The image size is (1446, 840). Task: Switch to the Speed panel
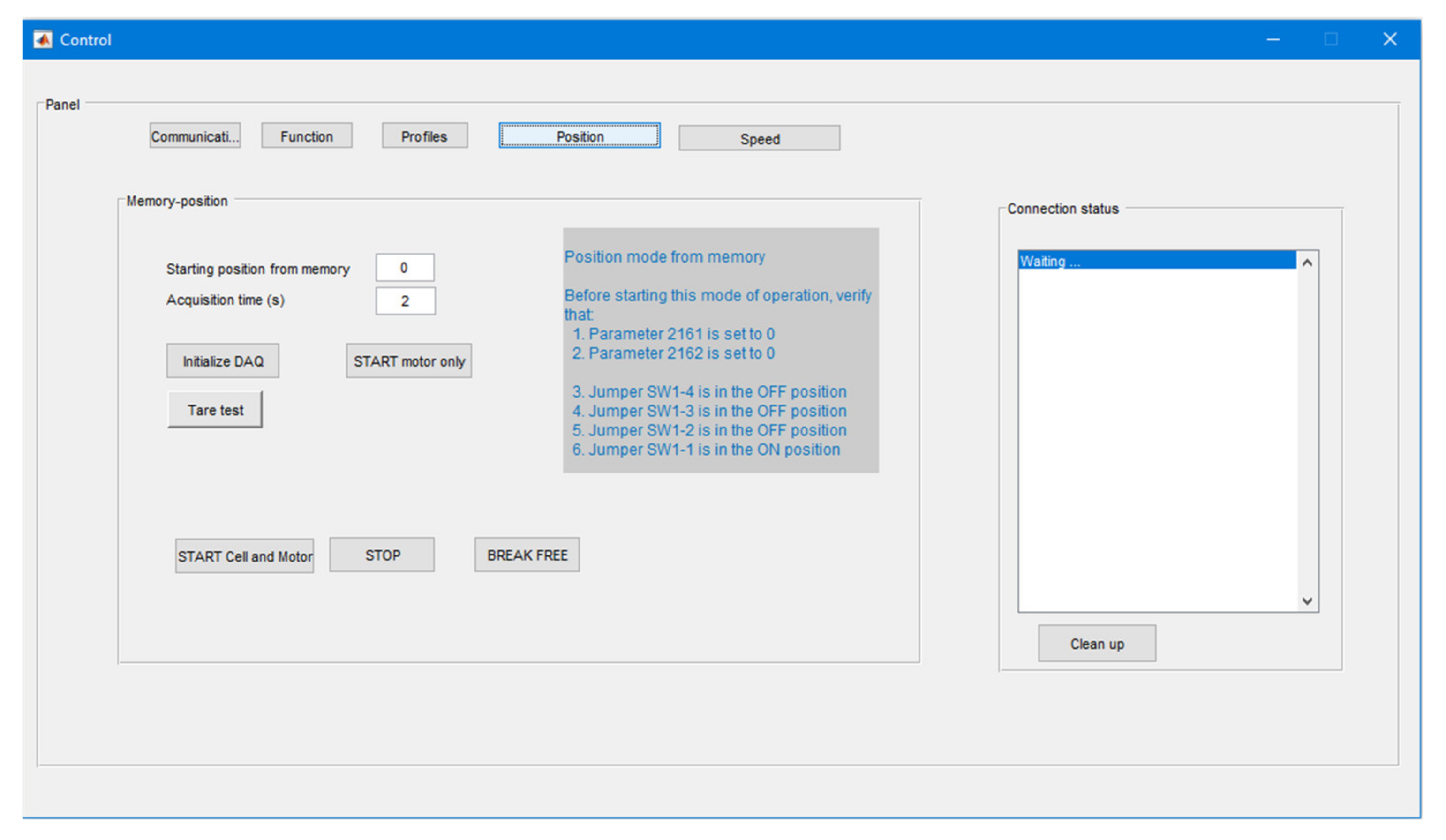pos(759,139)
